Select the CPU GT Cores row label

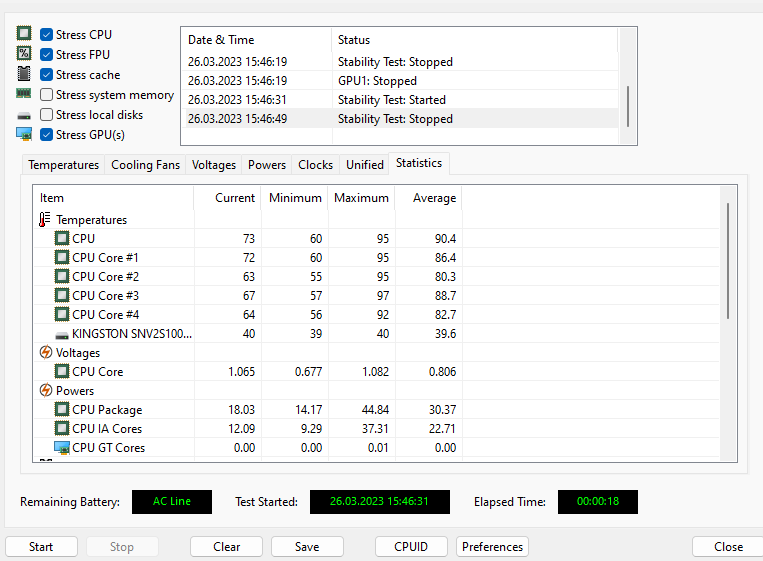[x=109, y=448]
